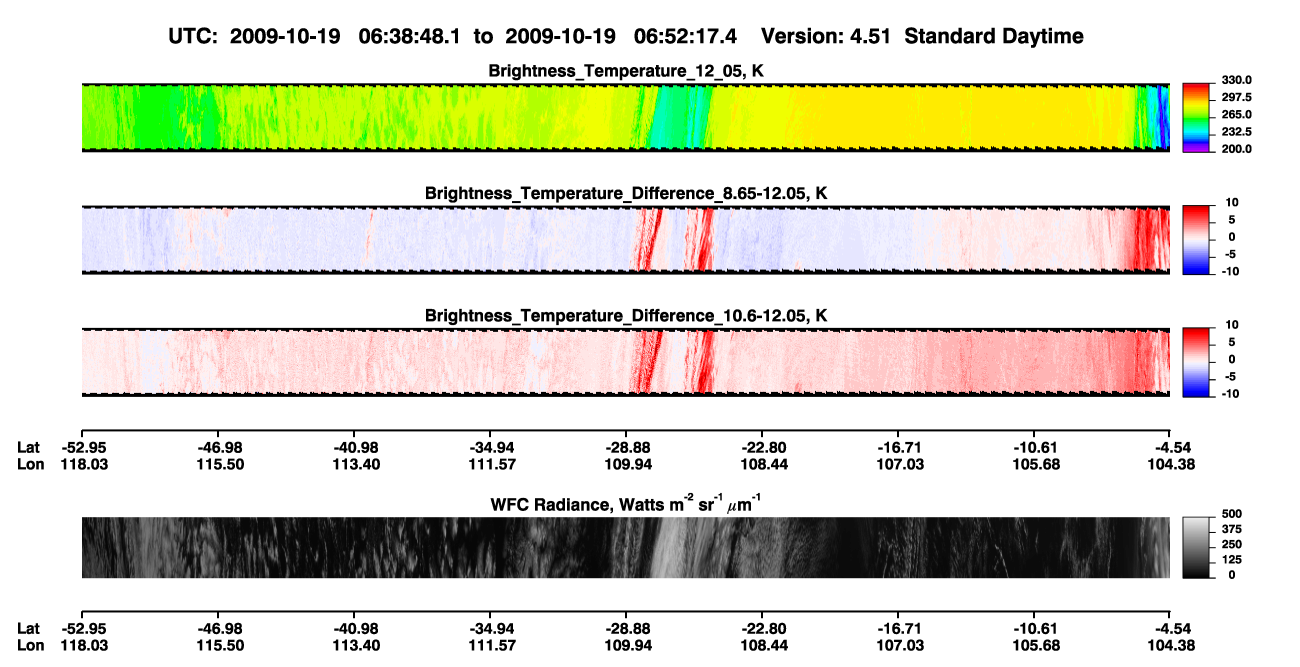
Task: Click upper axis latitude label -22.80
Action: click(762, 447)
